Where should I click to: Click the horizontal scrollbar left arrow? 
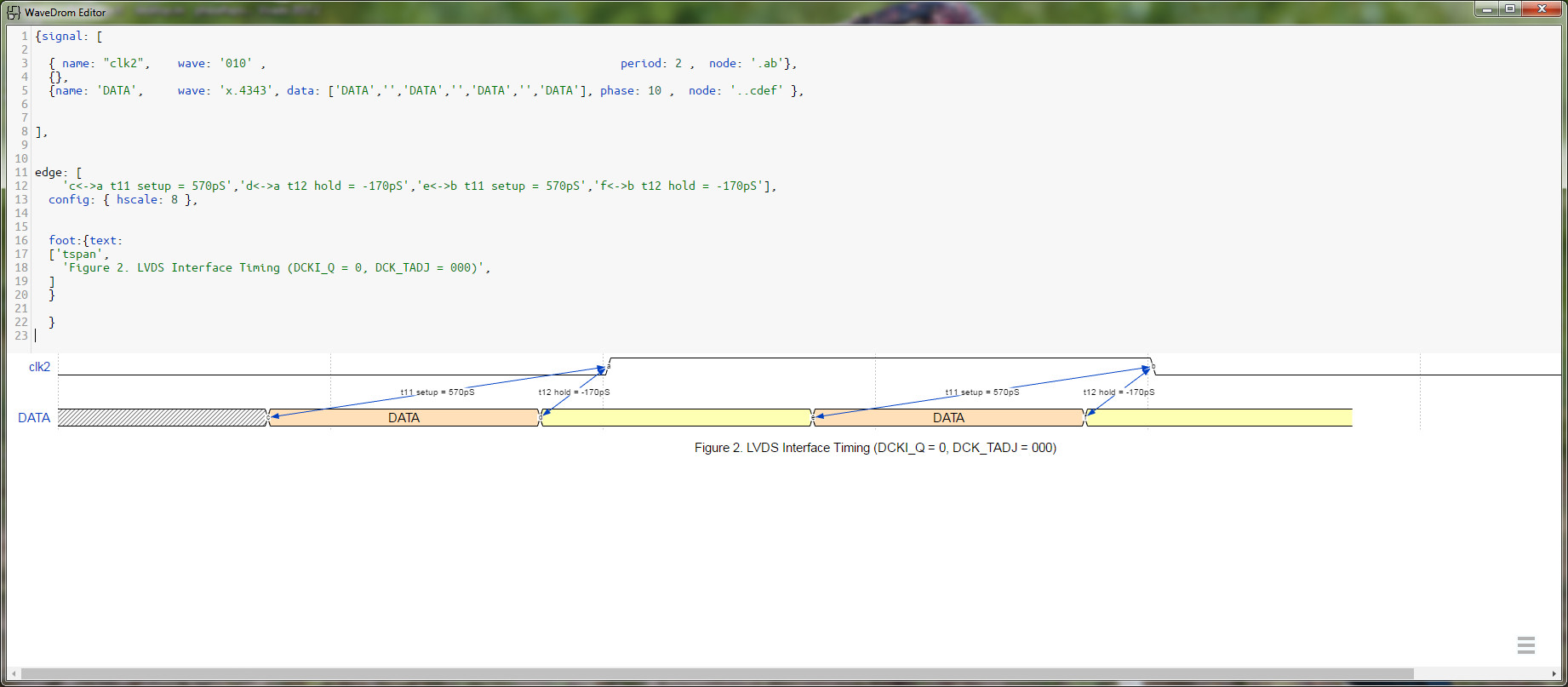(x=14, y=674)
